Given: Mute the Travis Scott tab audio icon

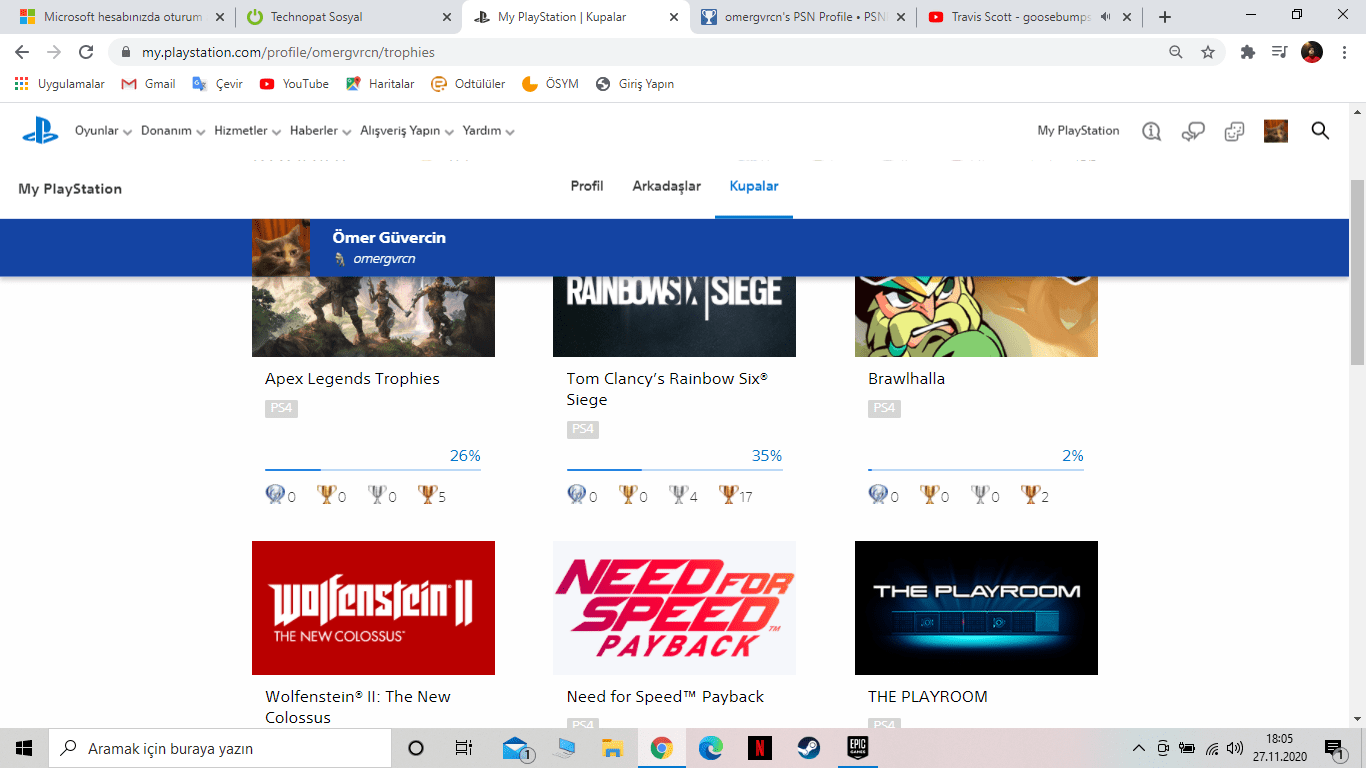Looking at the screenshot, I should 1106,17.
